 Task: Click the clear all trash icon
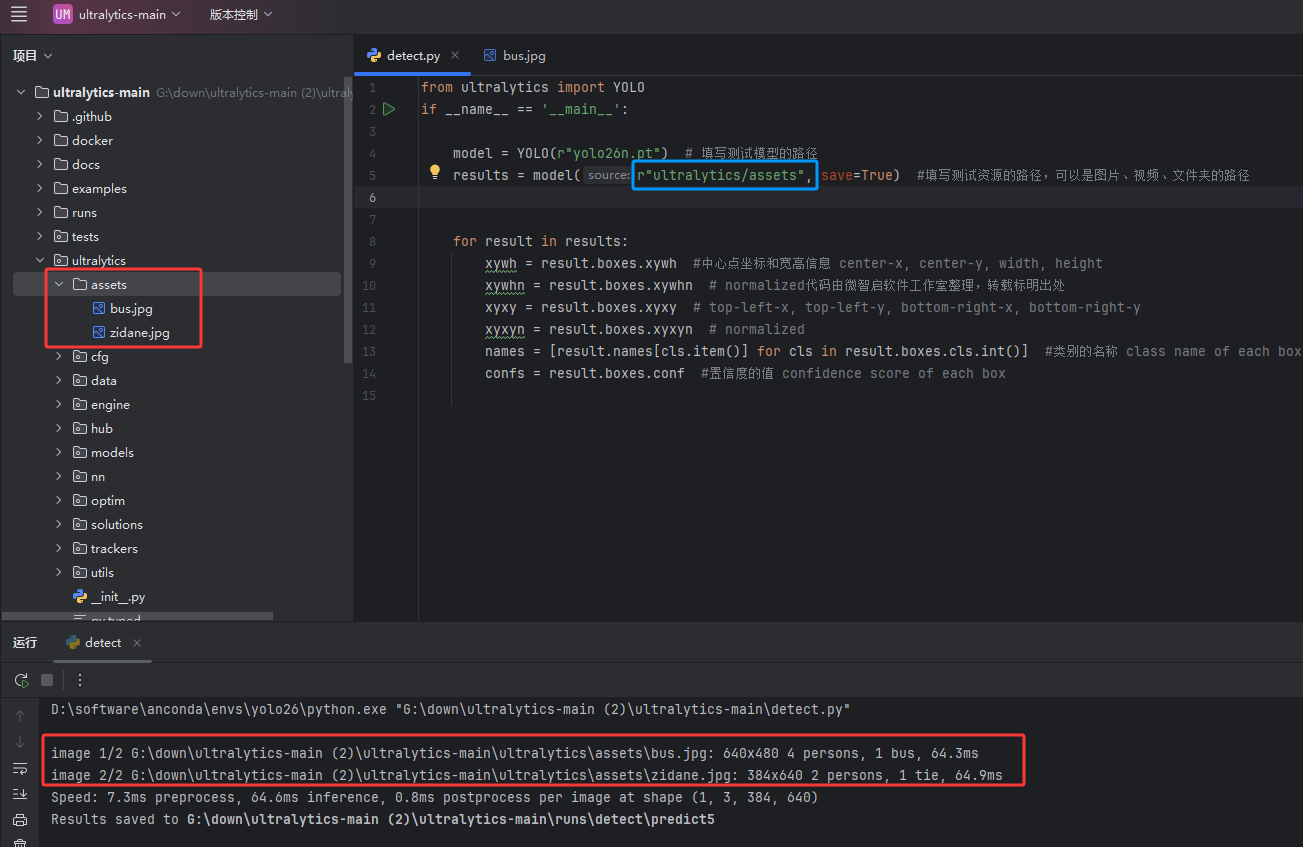(20, 842)
